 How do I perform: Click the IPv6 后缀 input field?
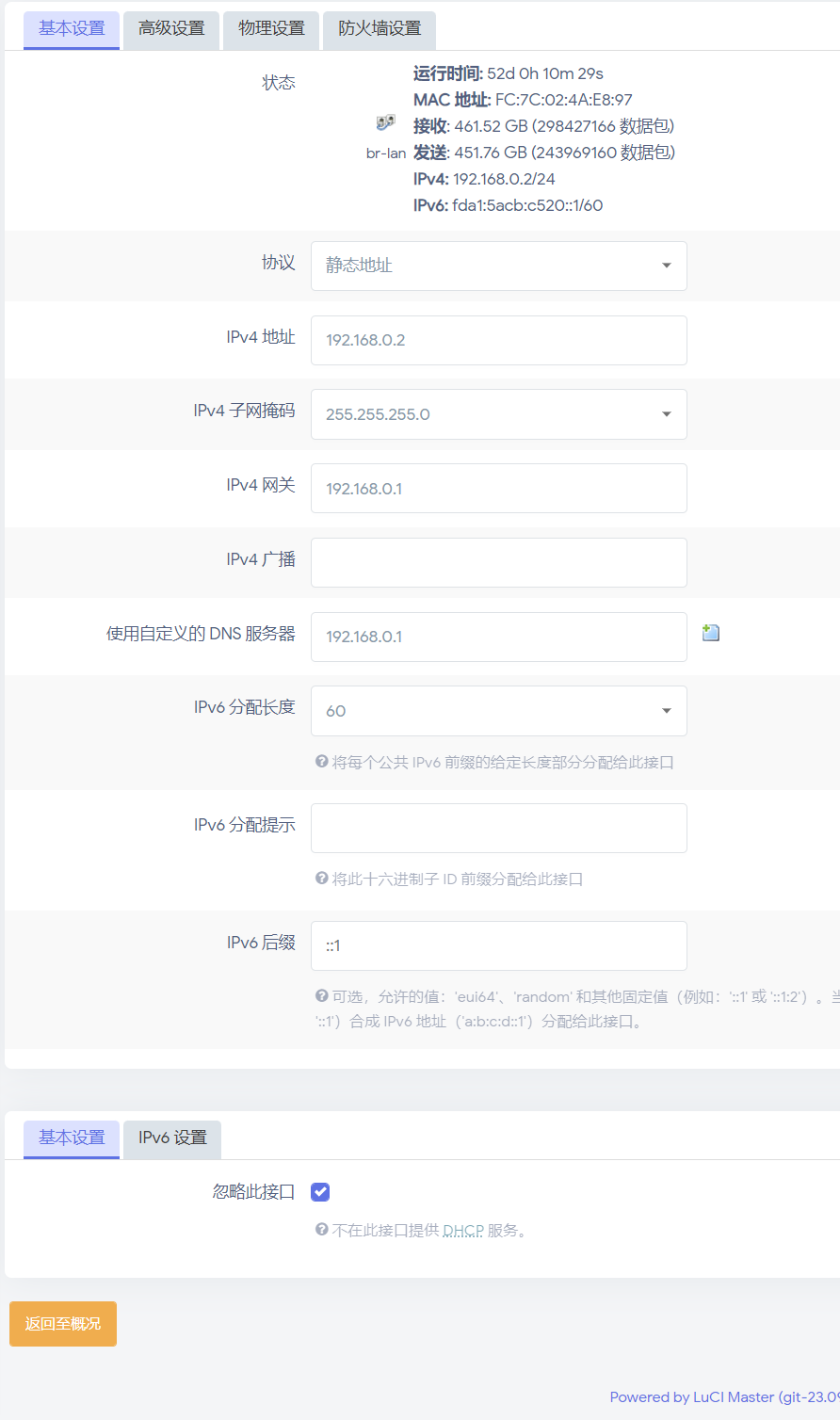[x=498, y=945]
